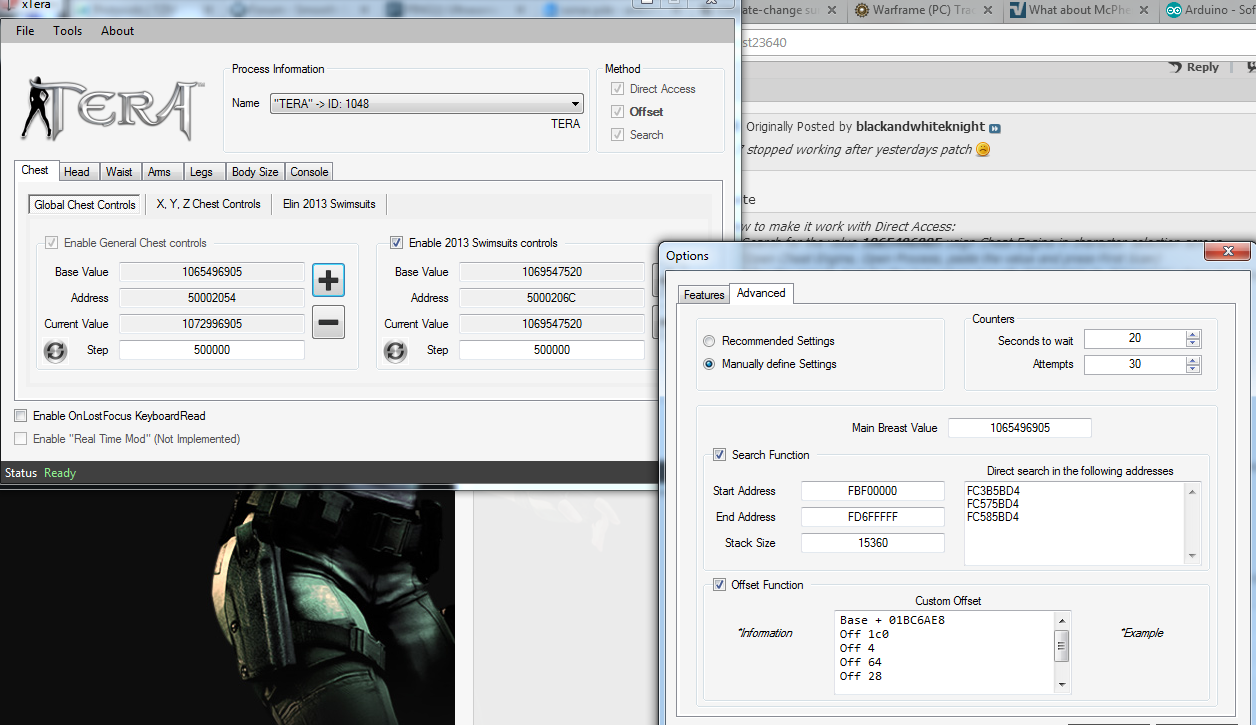Open the Tools menu

(68, 31)
